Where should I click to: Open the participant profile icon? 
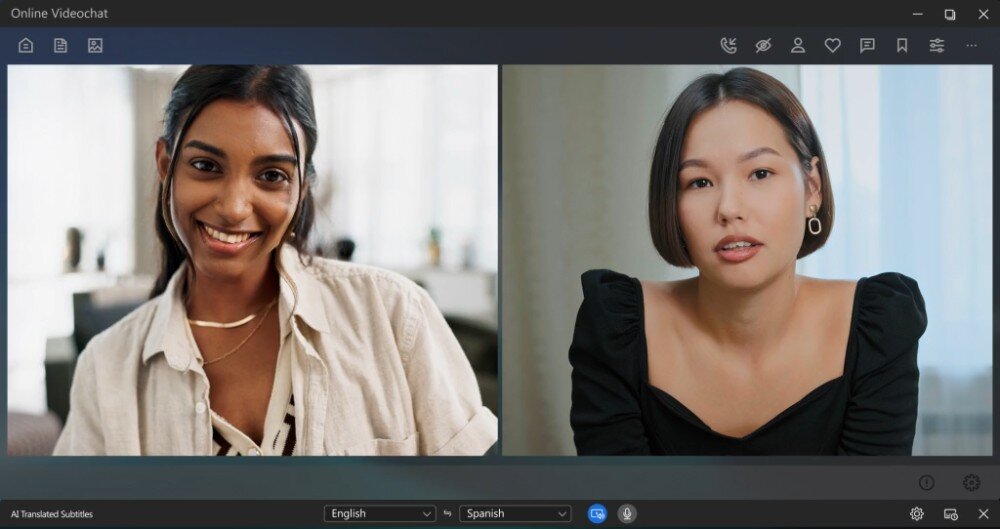798,45
